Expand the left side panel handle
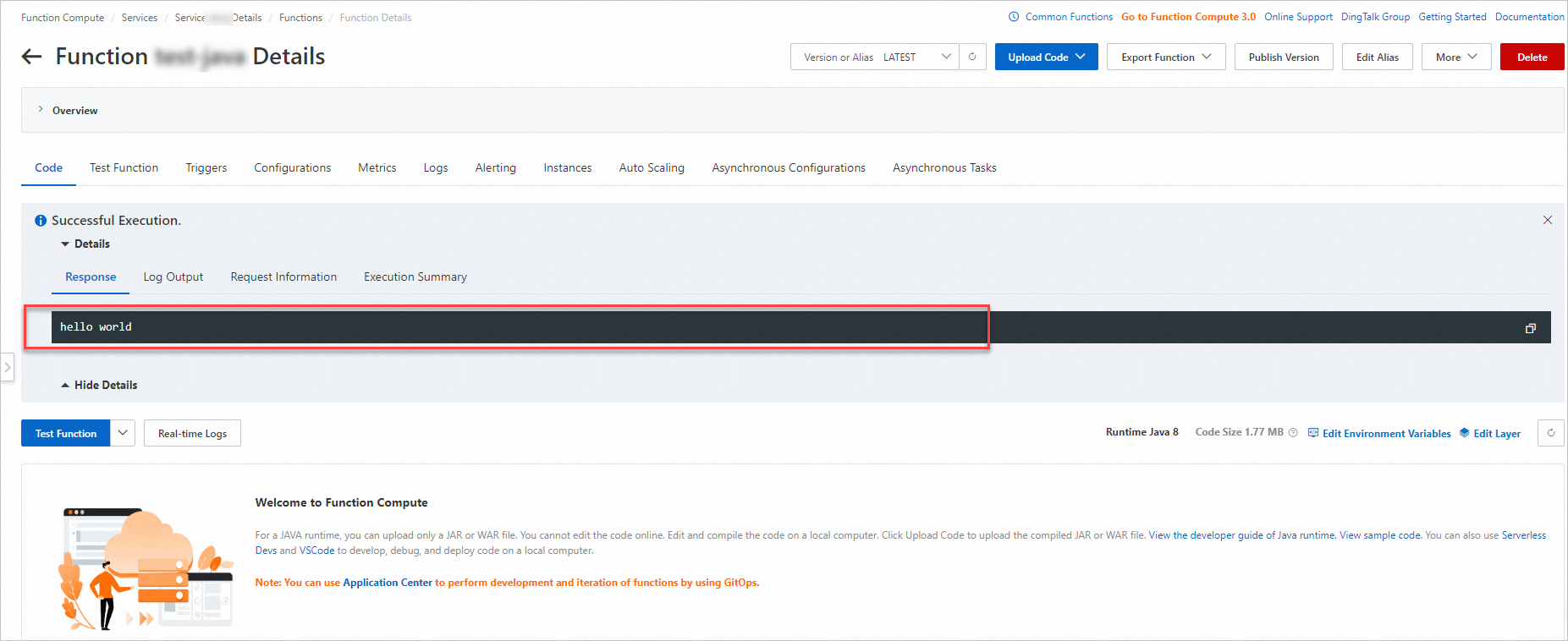 tap(8, 367)
